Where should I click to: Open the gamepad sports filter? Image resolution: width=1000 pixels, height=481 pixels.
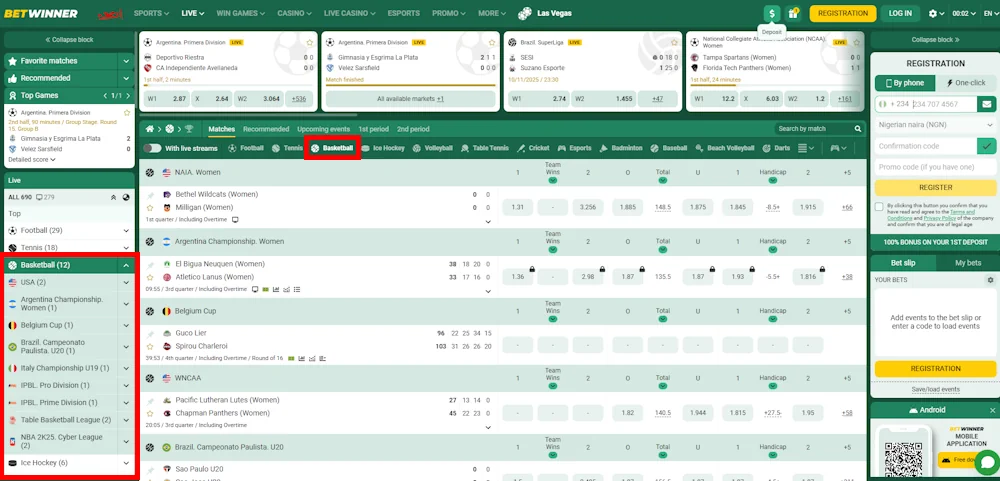[x=838, y=148]
